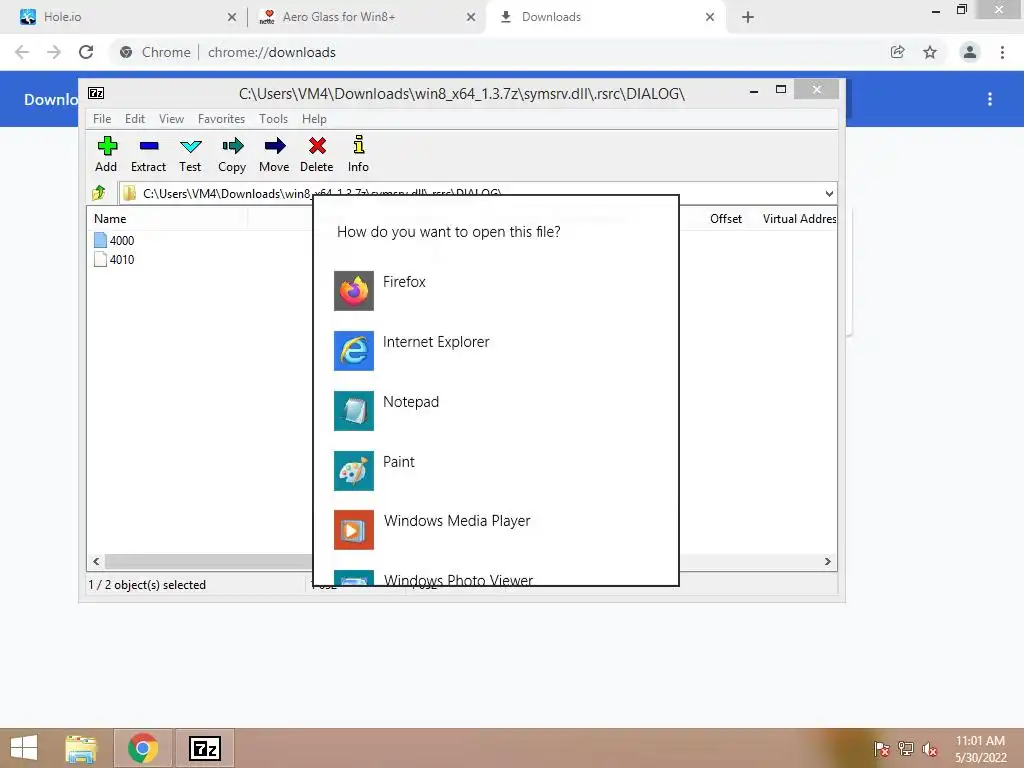Image resolution: width=1024 pixels, height=768 pixels.
Task: Open Windows Start button on taskbar
Action: click(x=24, y=748)
